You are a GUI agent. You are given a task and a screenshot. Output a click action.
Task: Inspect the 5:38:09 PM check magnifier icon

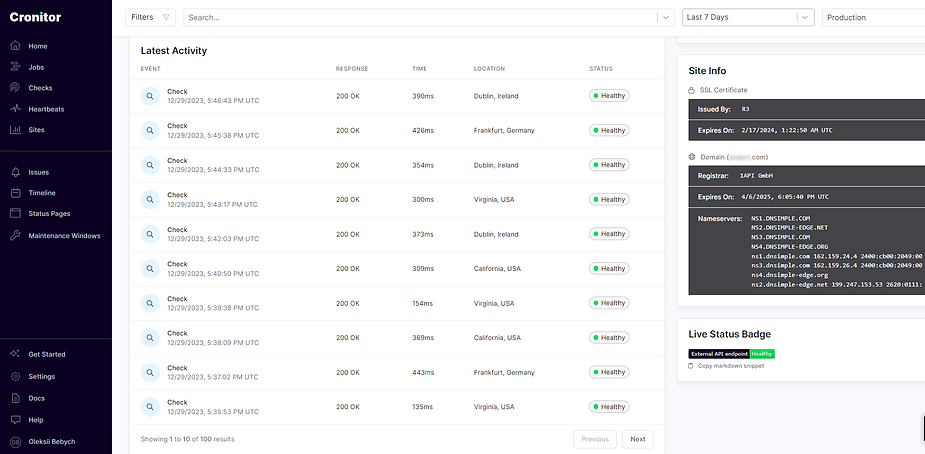point(150,338)
